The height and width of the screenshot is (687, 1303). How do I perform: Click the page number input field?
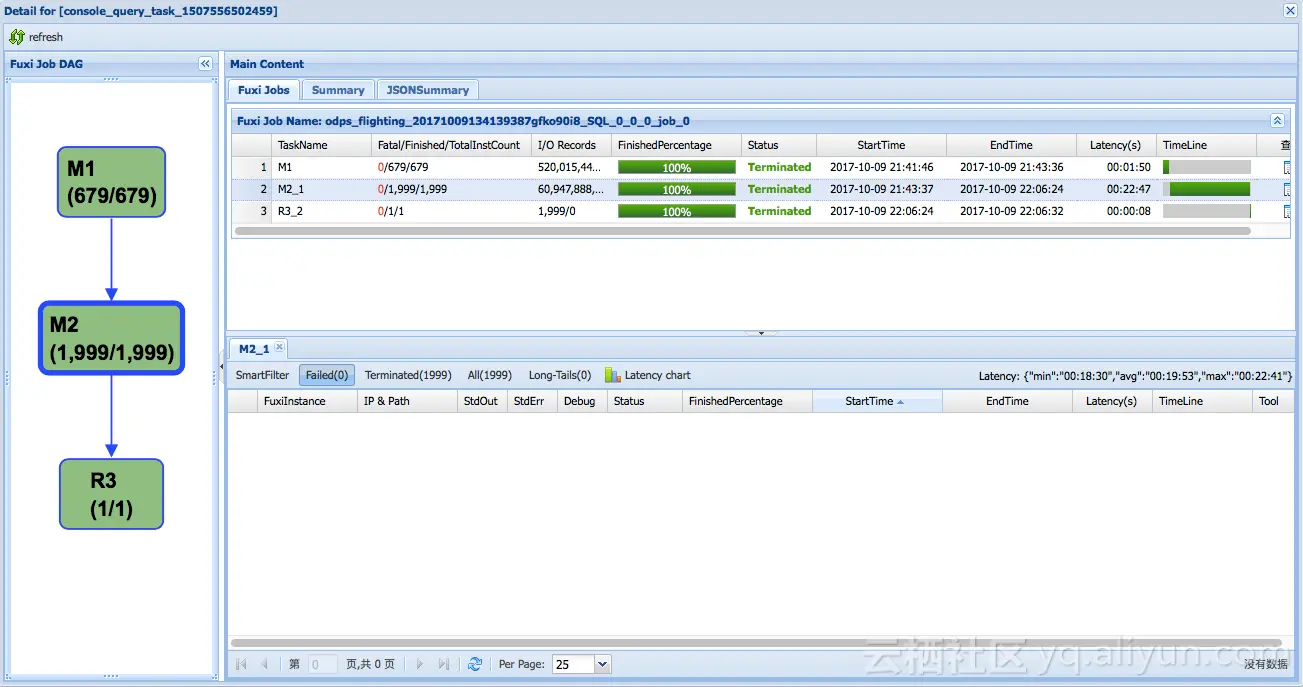(x=323, y=664)
